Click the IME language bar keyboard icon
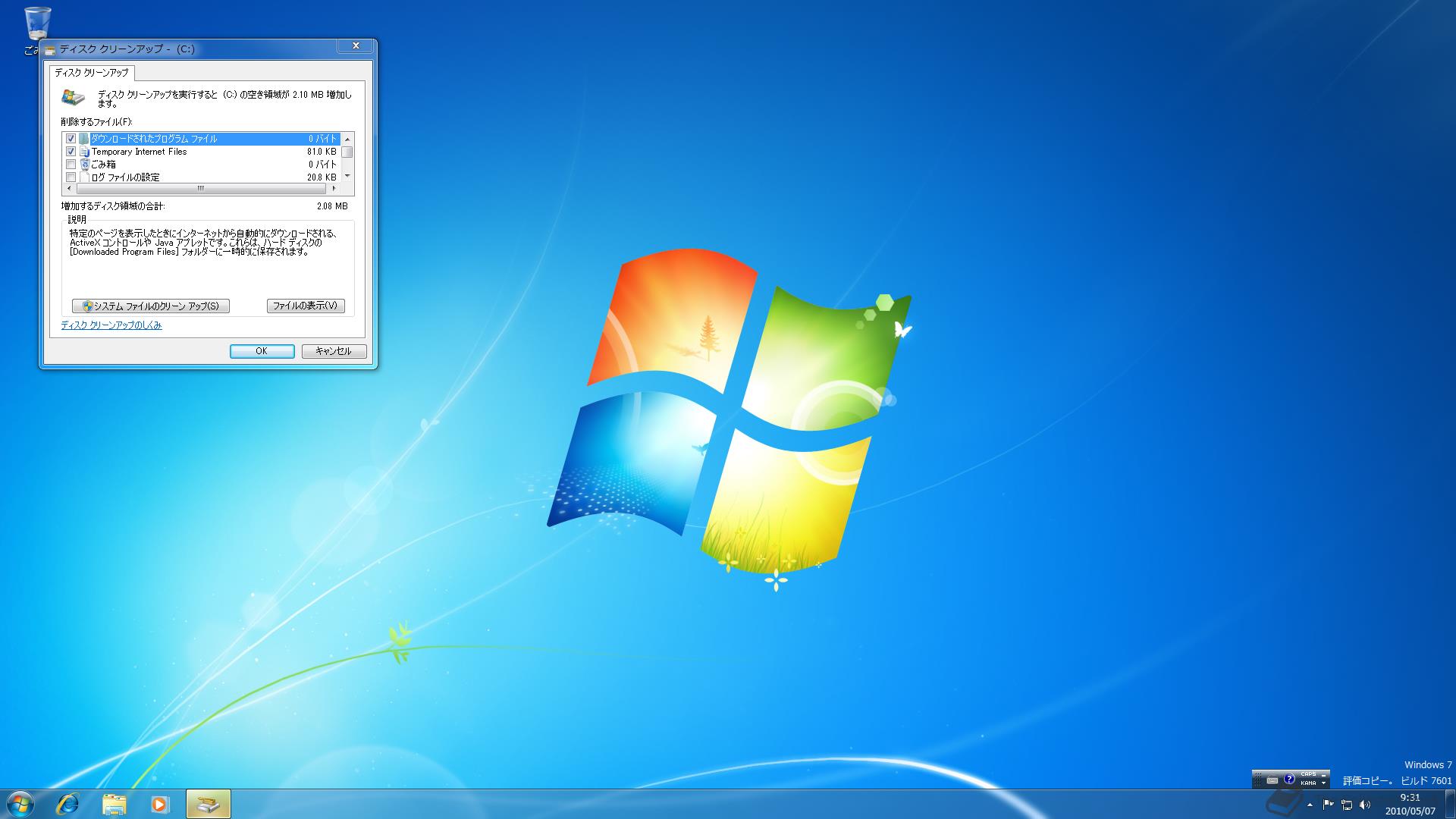 click(1272, 780)
